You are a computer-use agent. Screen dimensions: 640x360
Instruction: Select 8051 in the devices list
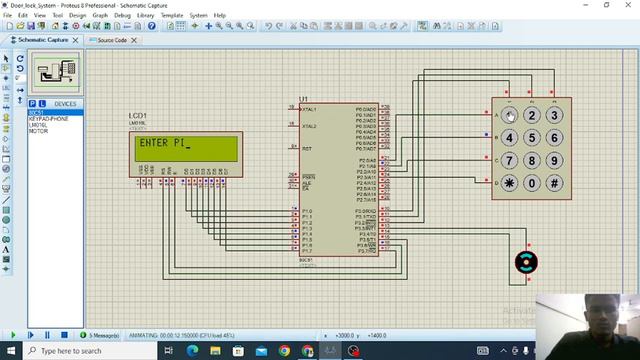pyautogui.click(x=56, y=112)
